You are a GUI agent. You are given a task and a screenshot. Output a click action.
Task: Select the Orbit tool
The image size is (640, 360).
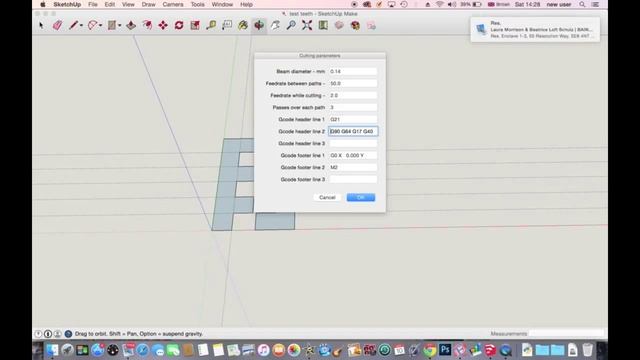coord(259,25)
